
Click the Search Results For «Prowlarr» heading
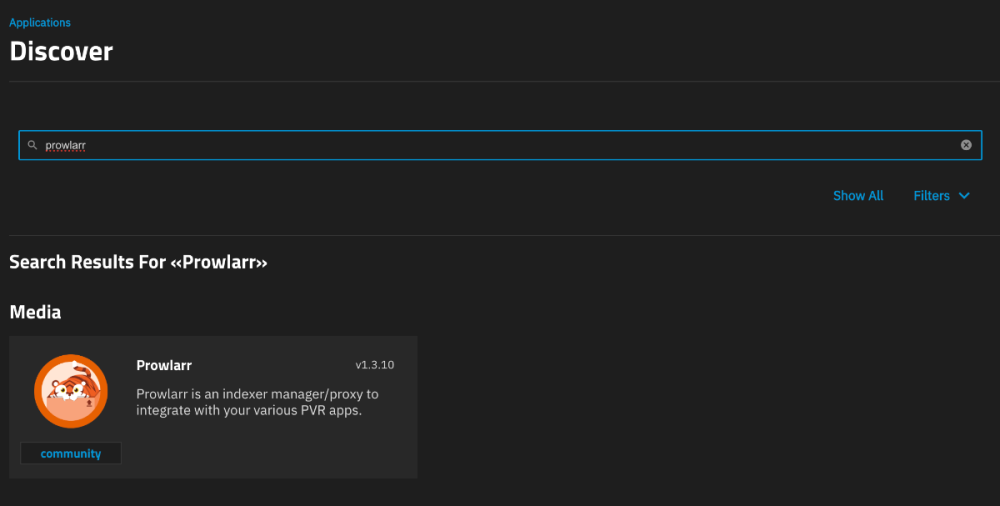coord(138,262)
